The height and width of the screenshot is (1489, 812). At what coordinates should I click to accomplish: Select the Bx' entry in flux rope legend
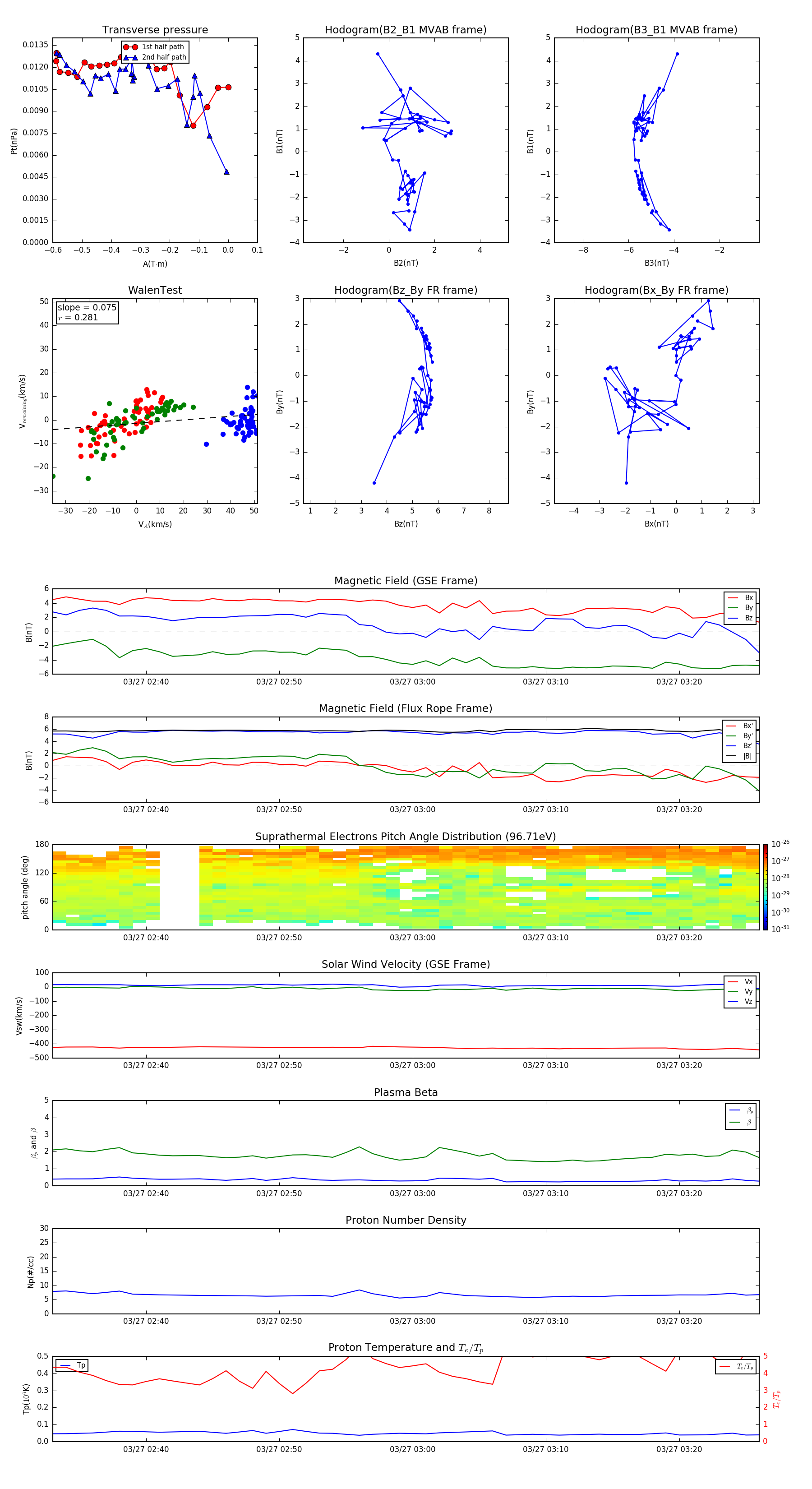pyautogui.click(x=740, y=726)
